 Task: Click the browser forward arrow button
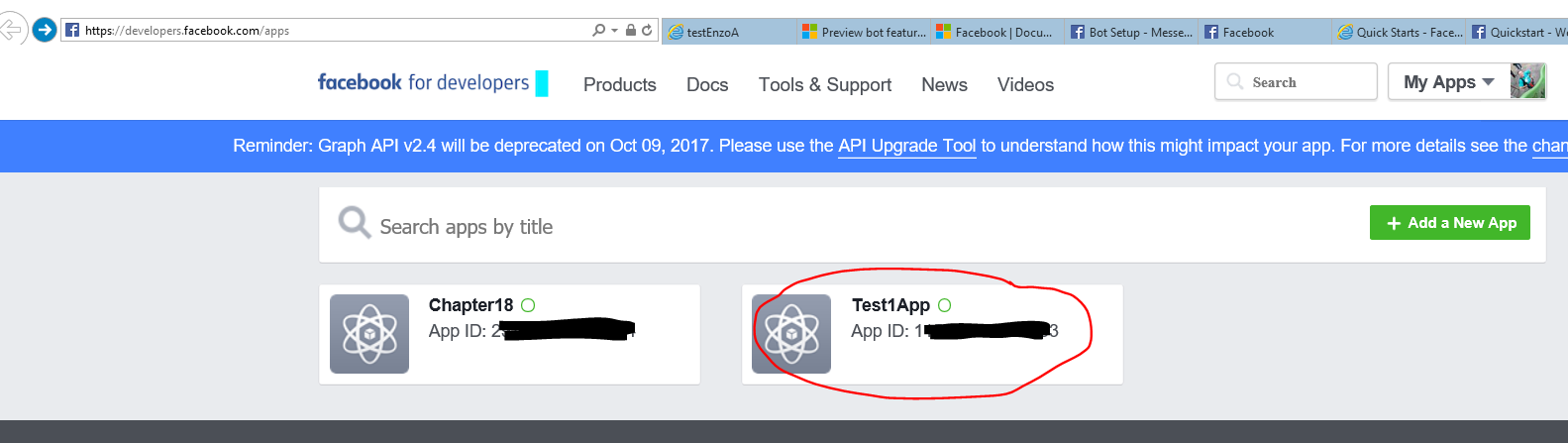44,30
